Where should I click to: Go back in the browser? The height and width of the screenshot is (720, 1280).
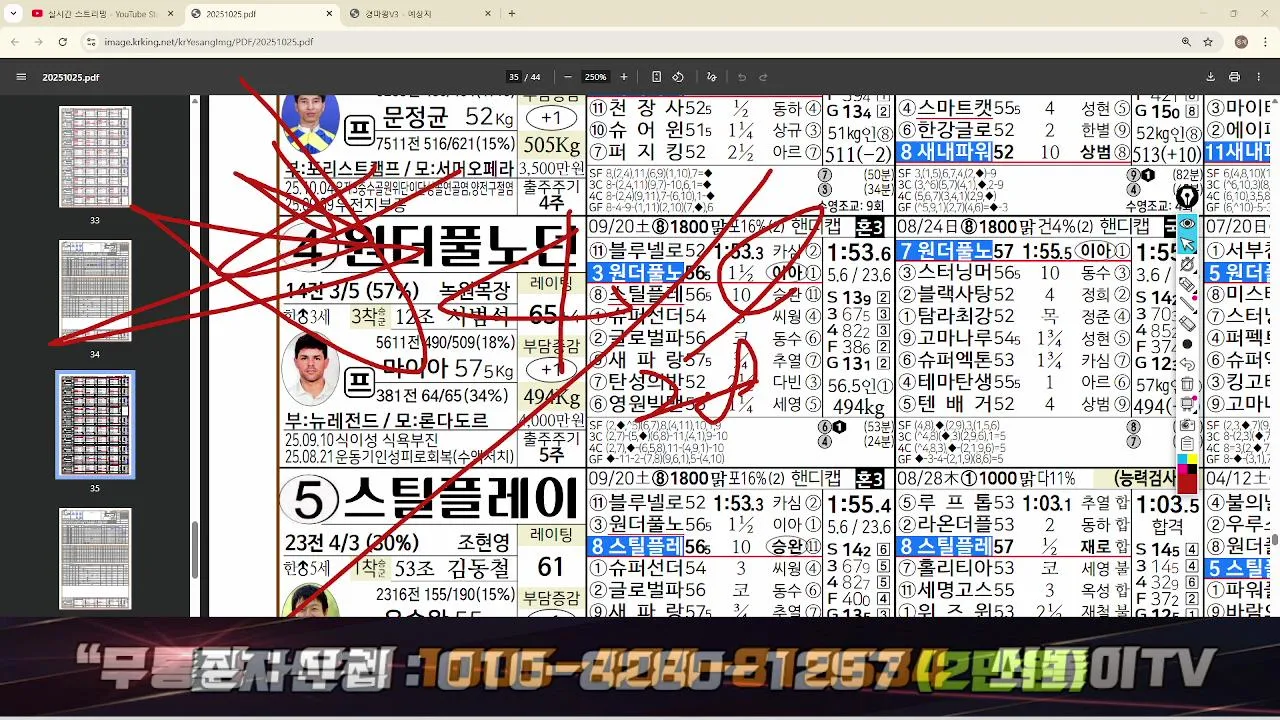pyautogui.click(x=15, y=42)
